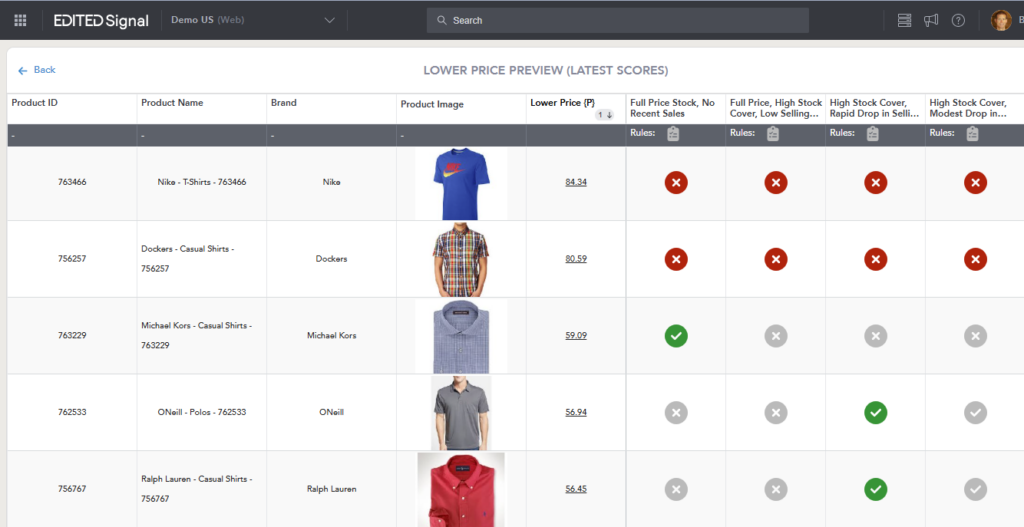Click Full Price Stock, No Recent Sales header
Screen dimensions: 1024x527
(673, 108)
